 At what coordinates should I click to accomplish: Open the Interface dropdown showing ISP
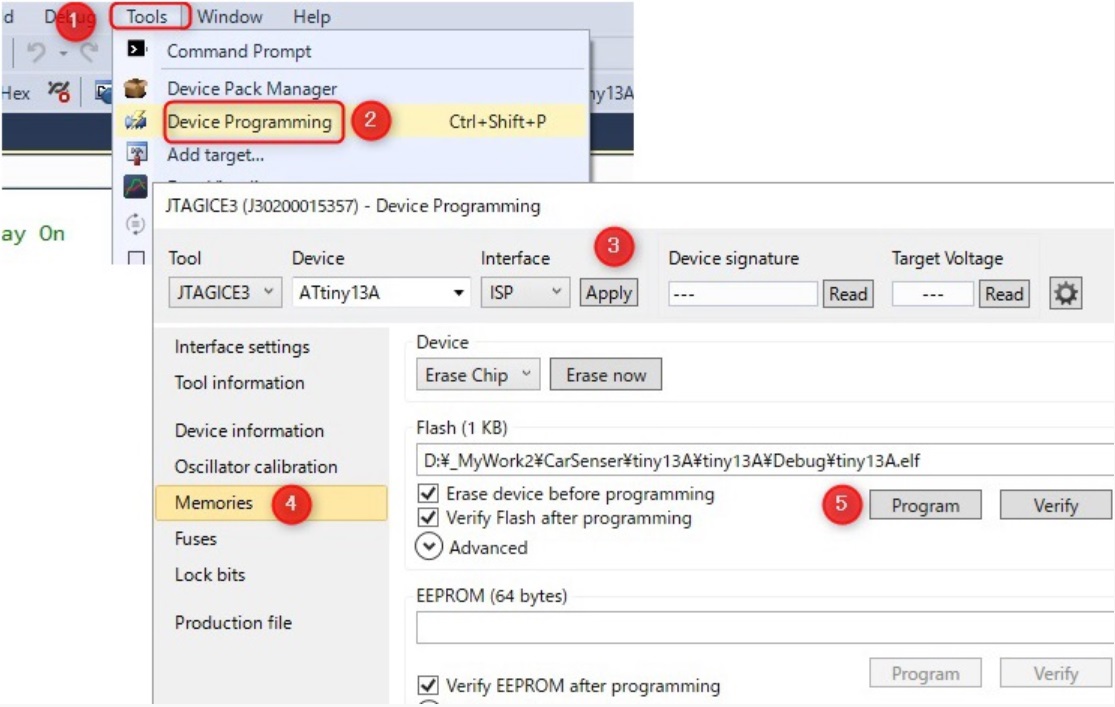525,293
